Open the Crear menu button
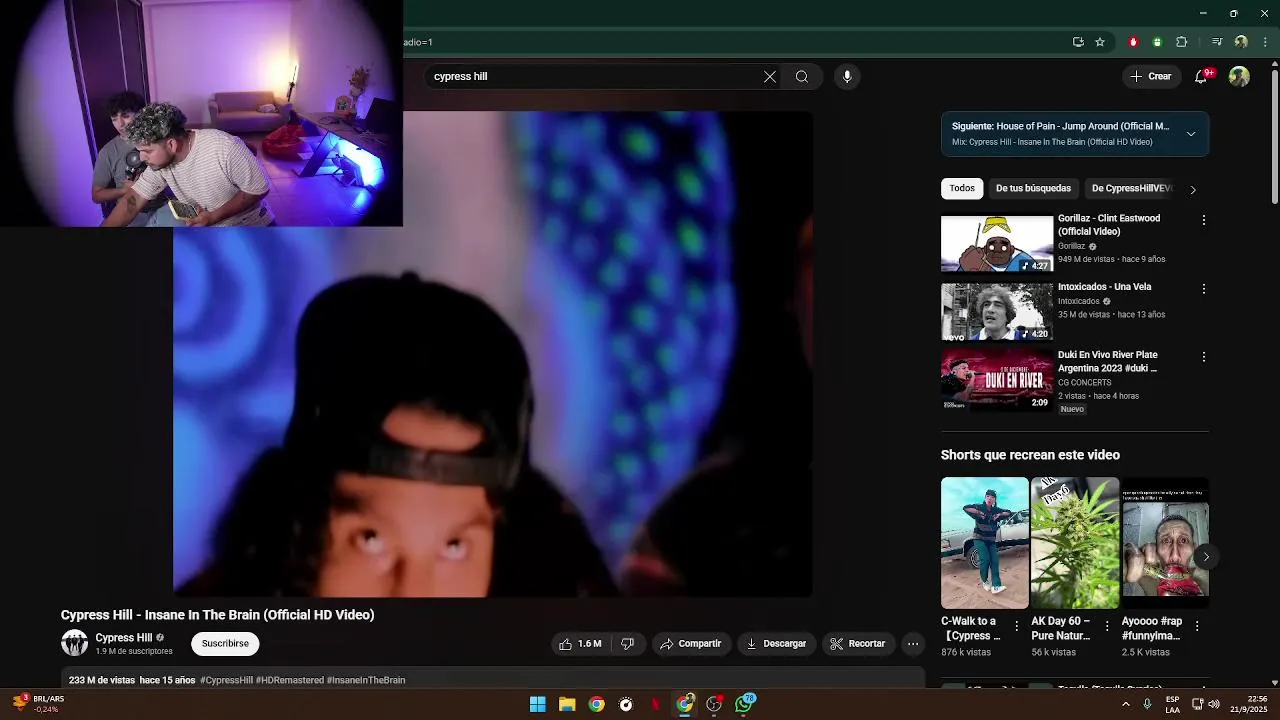Image resolution: width=1280 pixels, height=720 pixels. click(x=1151, y=76)
